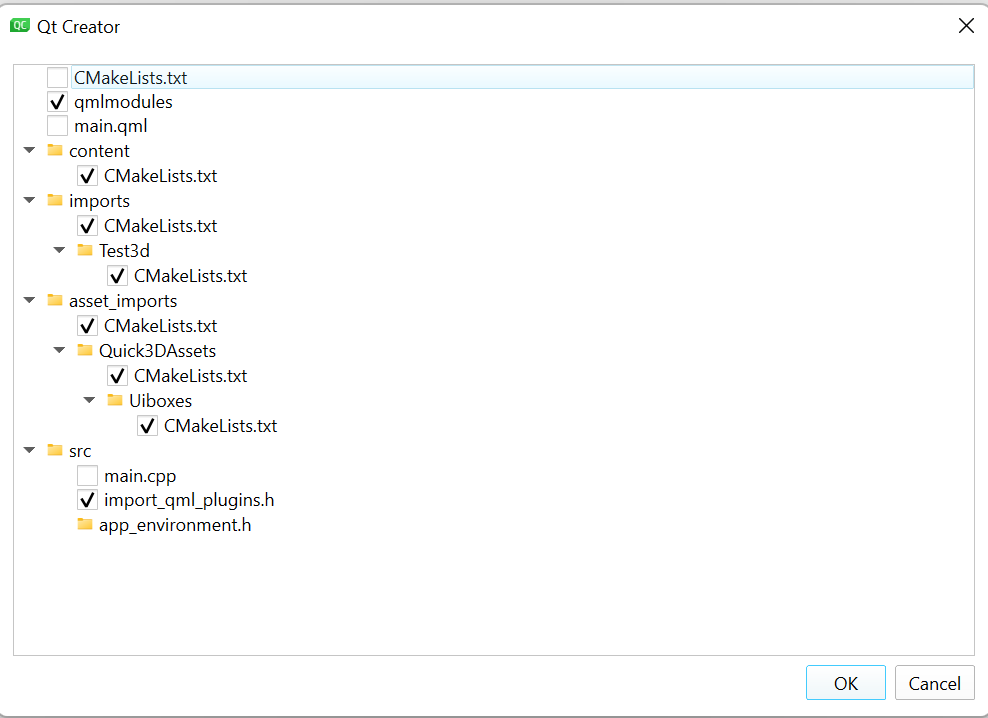Screen dimensions: 988x718
Task: Cancel the file selection dialog
Action: click(934, 683)
